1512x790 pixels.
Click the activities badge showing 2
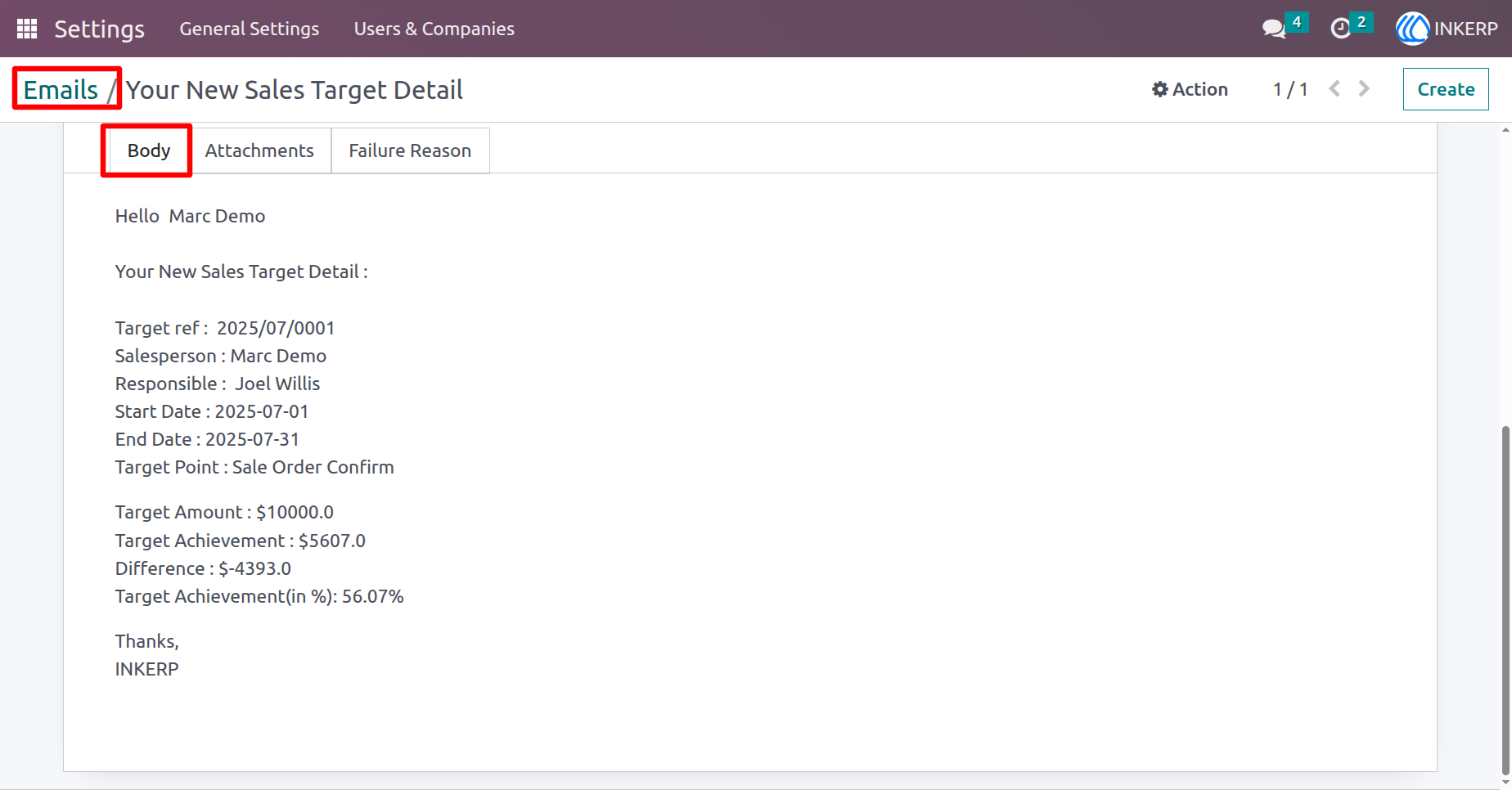1361,22
